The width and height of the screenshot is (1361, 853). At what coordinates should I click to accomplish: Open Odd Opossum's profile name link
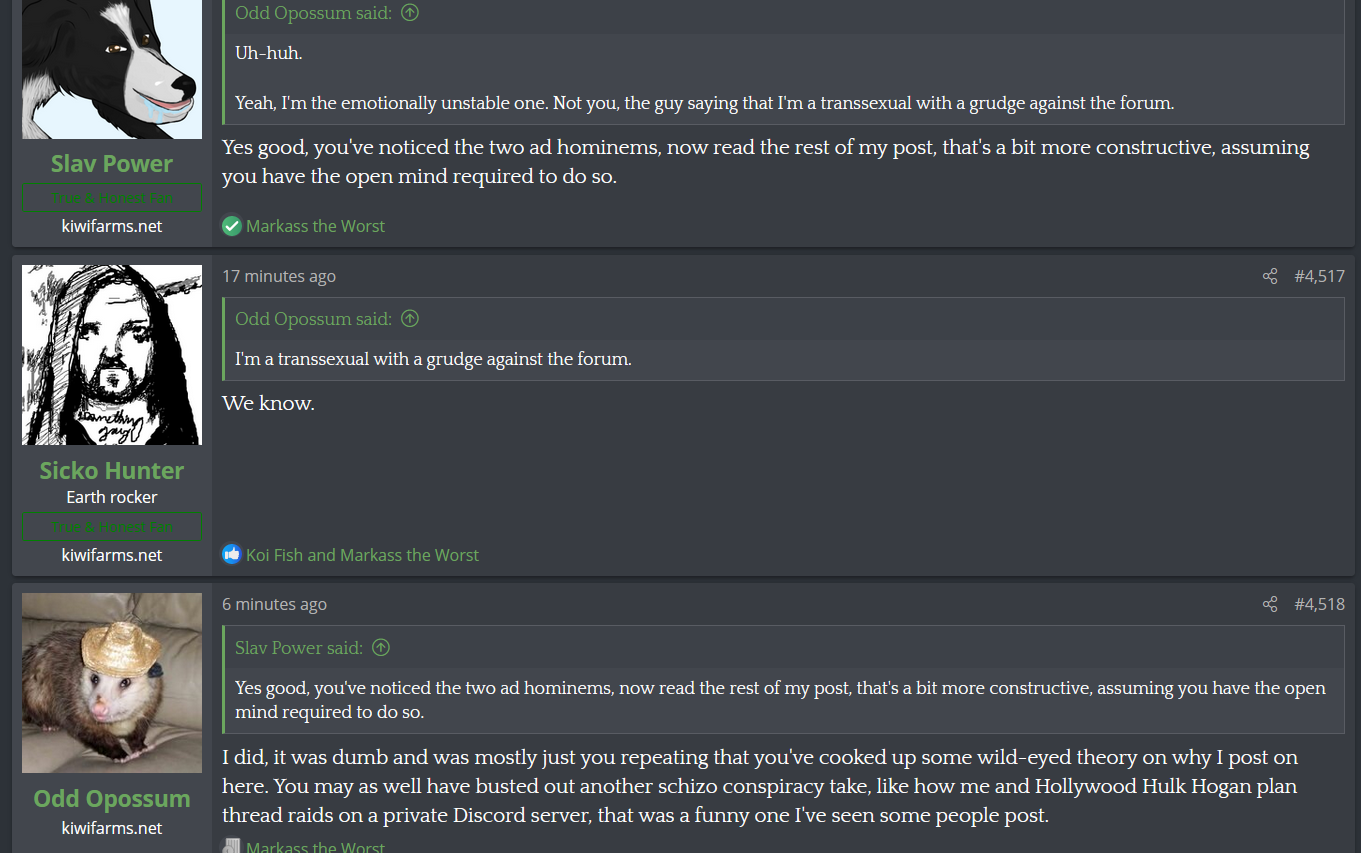point(112,798)
